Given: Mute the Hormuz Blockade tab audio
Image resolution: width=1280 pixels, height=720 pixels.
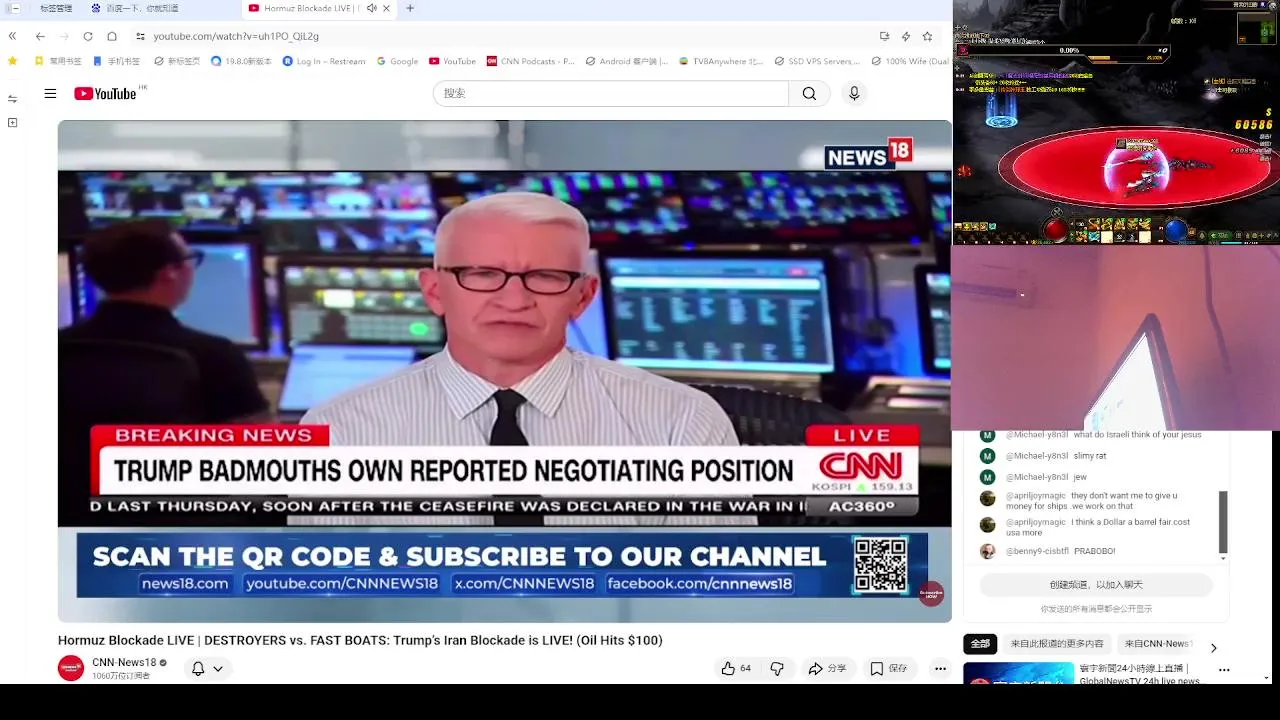Looking at the screenshot, I should (x=372, y=8).
